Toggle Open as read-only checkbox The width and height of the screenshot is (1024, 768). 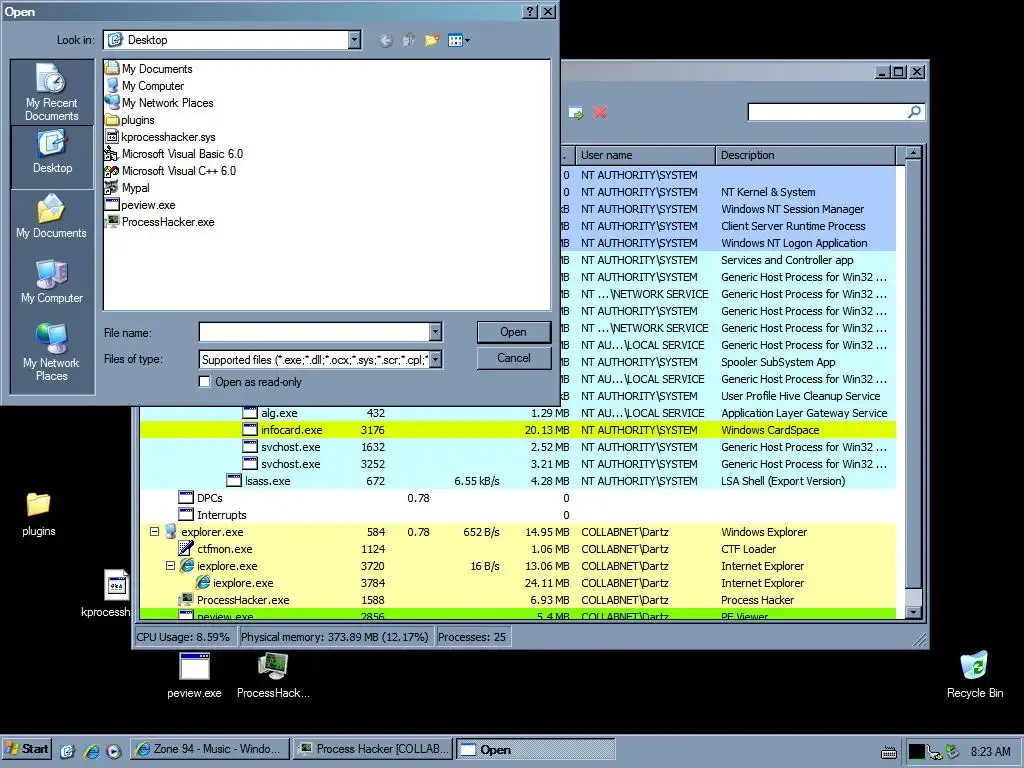tap(204, 381)
